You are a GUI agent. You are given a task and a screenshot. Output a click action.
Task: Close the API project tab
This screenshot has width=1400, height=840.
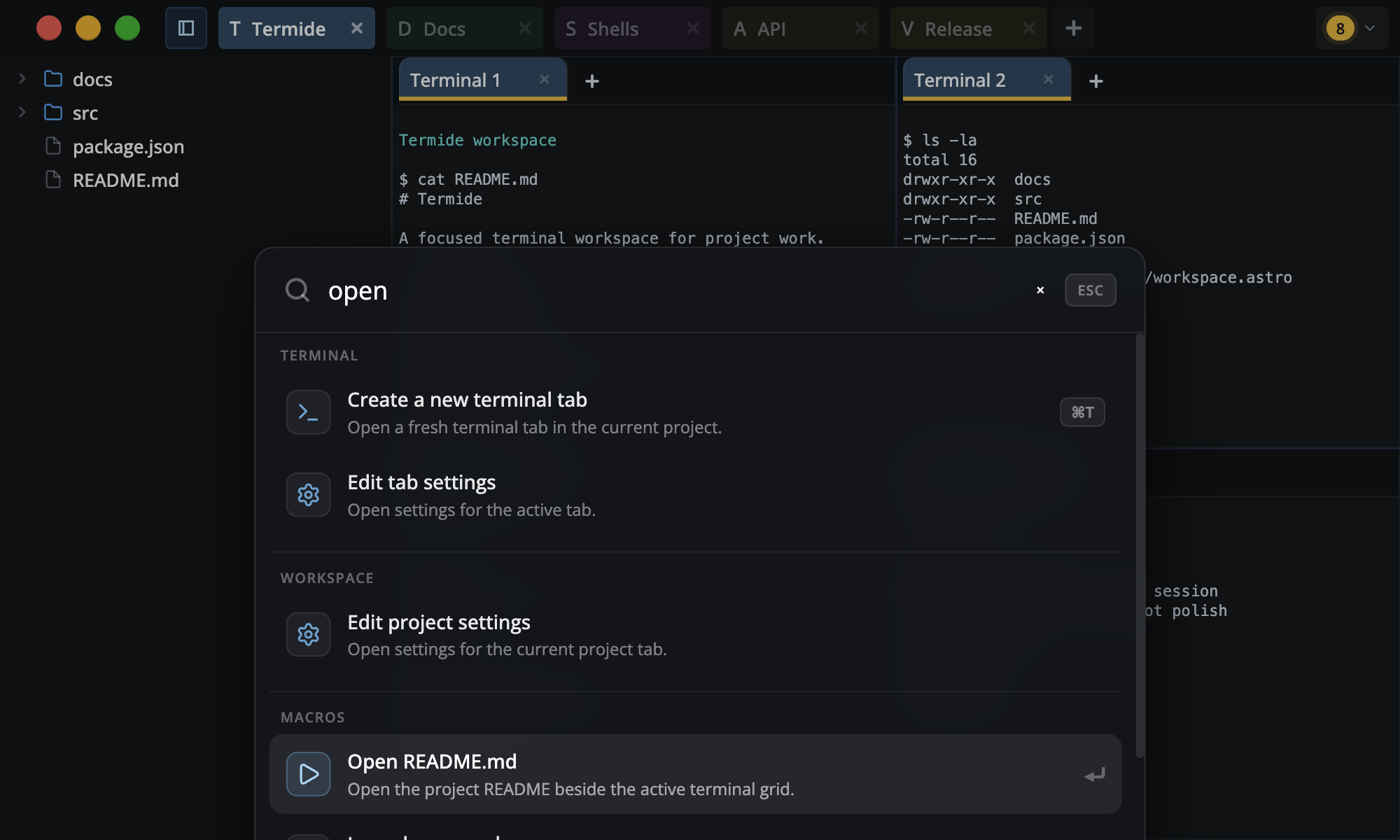click(861, 28)
